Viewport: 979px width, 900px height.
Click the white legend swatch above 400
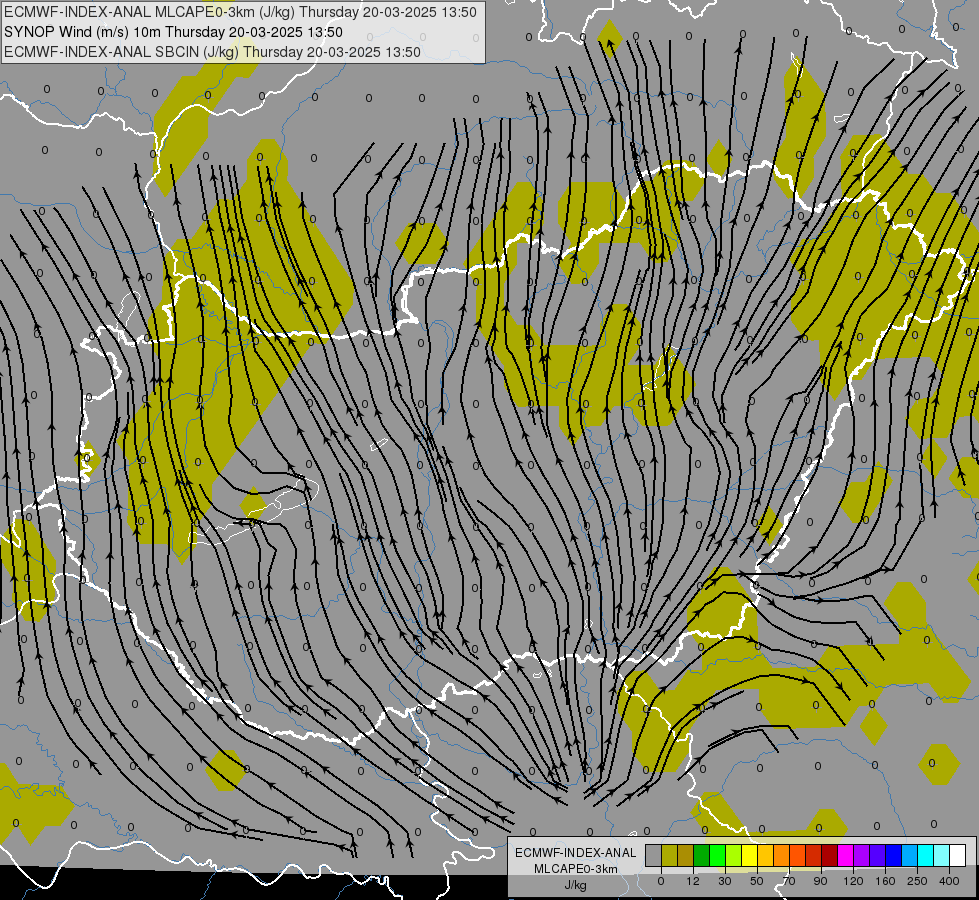point(957,855)
